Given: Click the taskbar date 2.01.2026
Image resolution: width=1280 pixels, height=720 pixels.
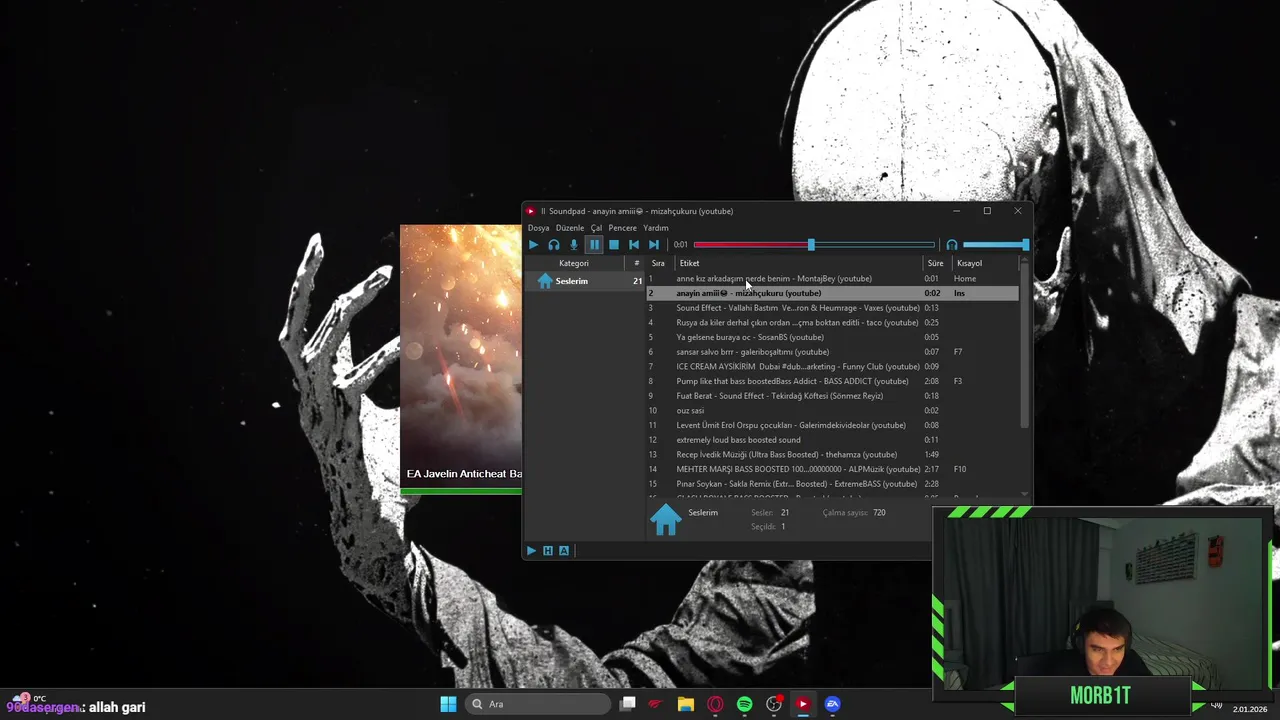Looking at the screenshot, I should [1250, 709].
